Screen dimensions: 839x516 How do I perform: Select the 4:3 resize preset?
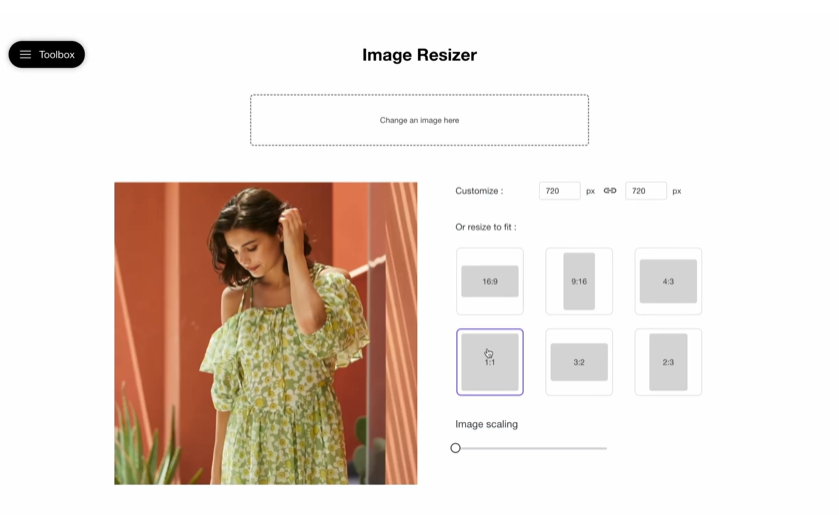(x=668, y=281)
